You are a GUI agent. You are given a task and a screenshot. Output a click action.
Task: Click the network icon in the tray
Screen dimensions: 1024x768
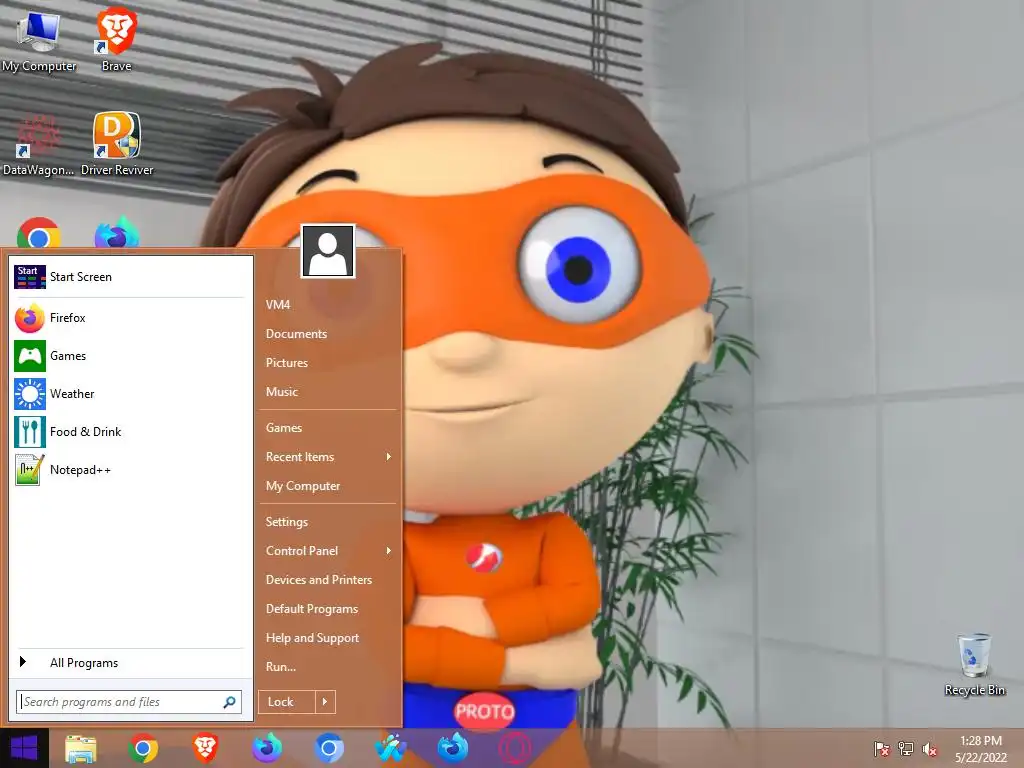[906, 749]
